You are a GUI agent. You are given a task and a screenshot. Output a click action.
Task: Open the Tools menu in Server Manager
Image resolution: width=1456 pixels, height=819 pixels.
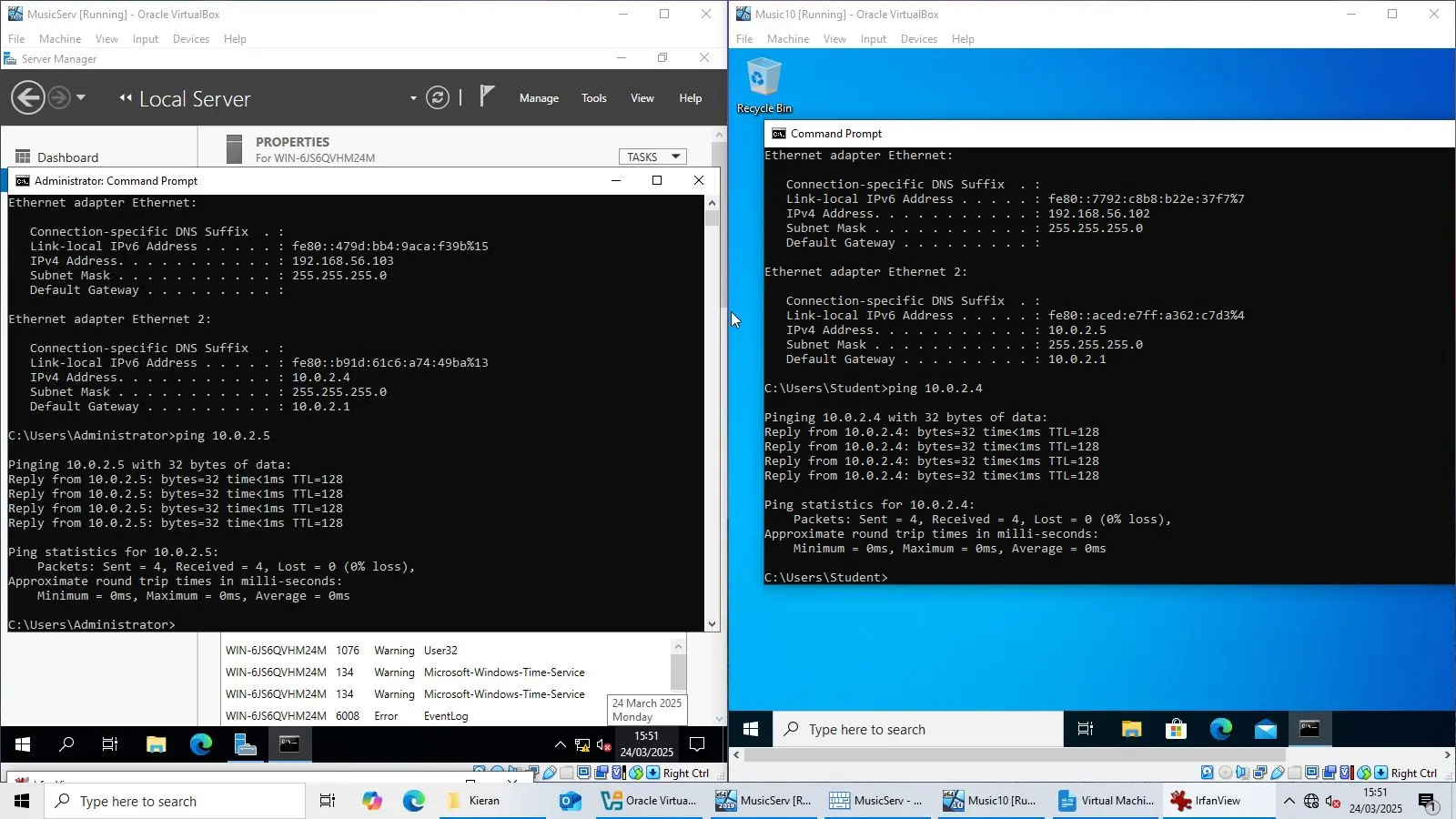tap(593, 97)
